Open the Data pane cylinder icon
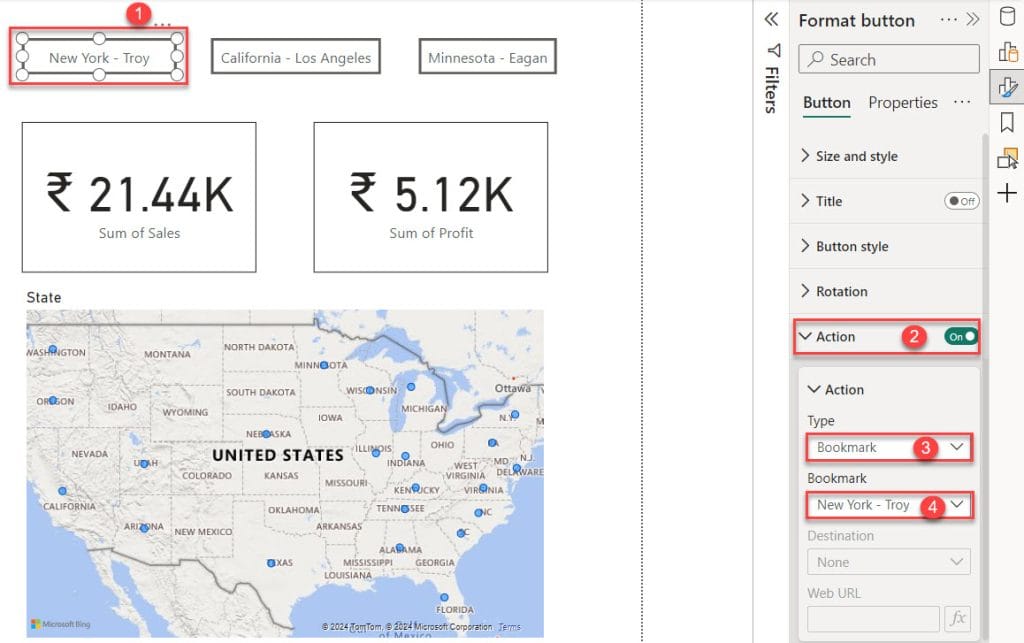This screenshot has height=643, width=1024. tap(1007, 16)
